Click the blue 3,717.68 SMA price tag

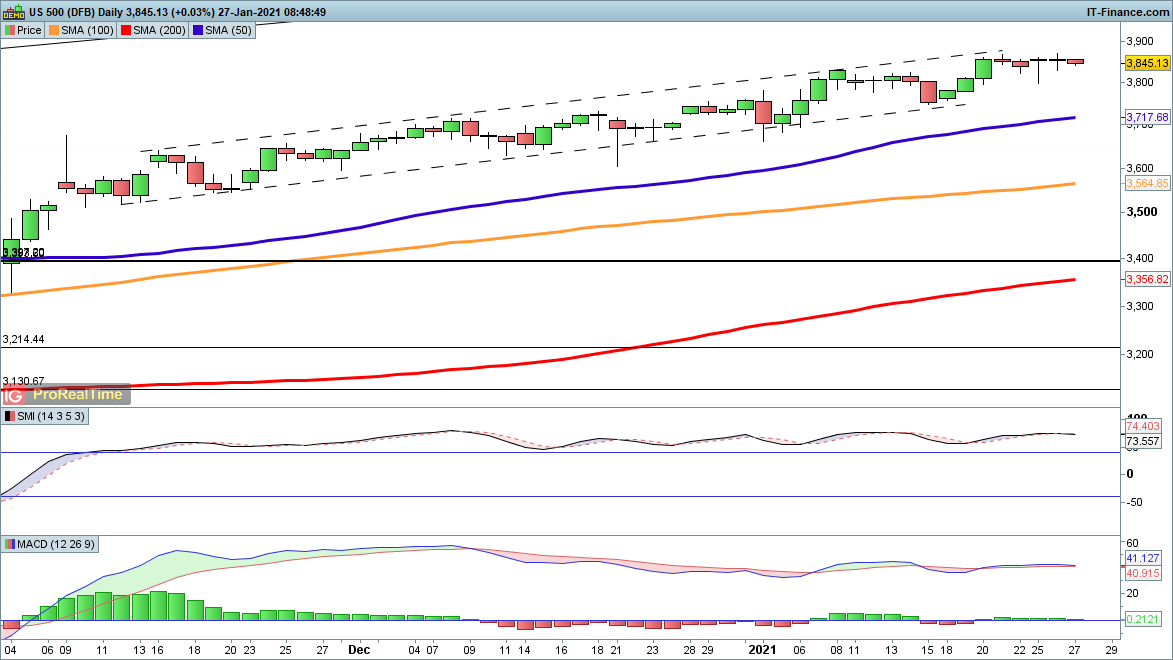1146,118
